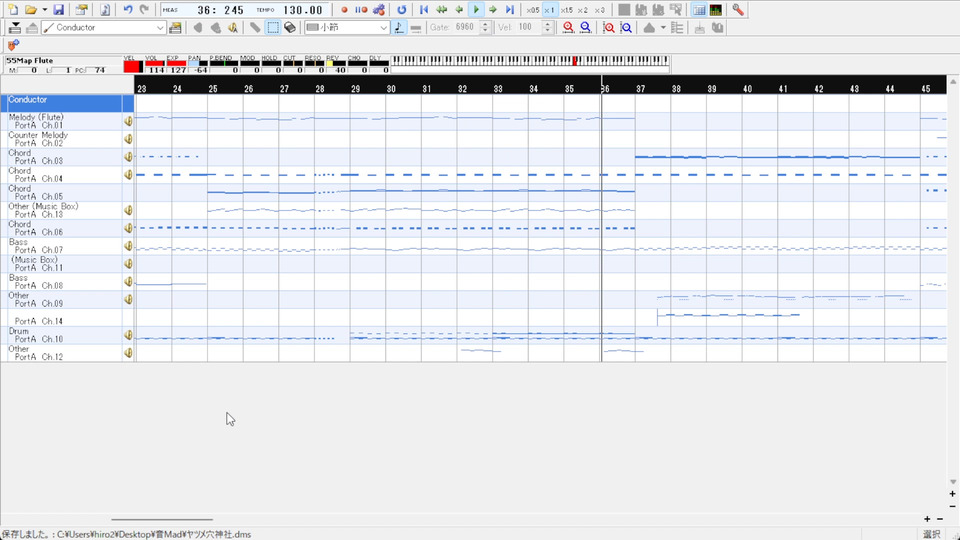
Task: Toggle the quantize note icon
Action: 399,28
